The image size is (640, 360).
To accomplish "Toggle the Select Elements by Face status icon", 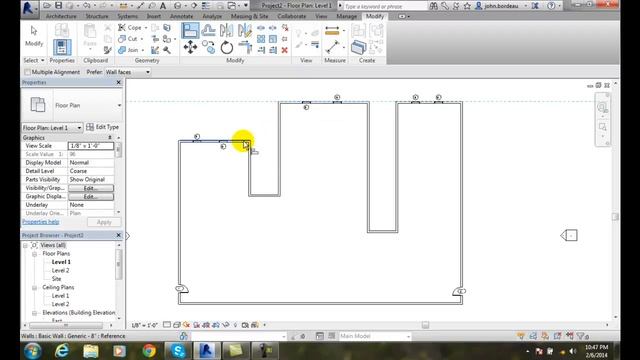I will (x=557, y=336).
